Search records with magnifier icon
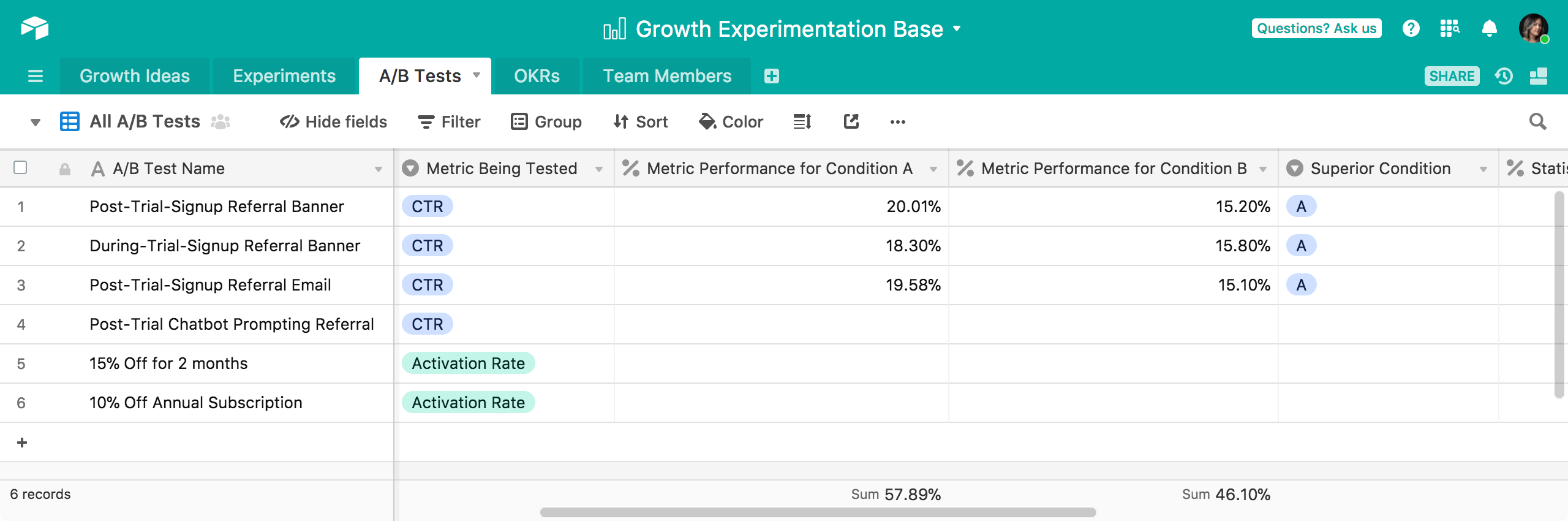1568x521 pixels. [x=1537, y=121]
